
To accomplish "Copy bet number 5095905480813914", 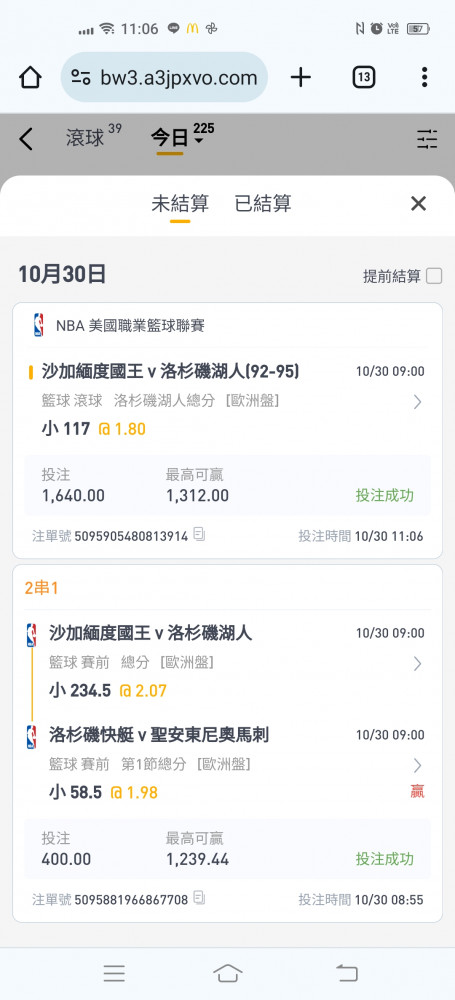I will tap(199, 534).
